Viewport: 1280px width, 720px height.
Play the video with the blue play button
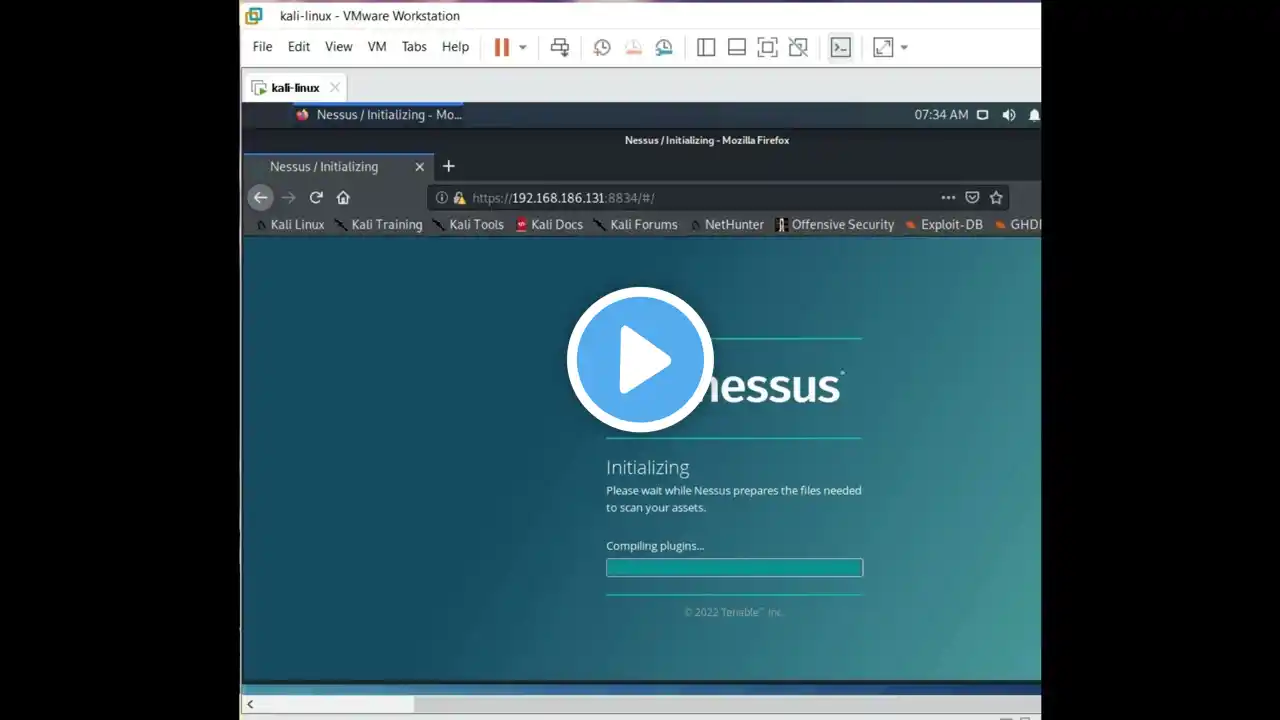tap(640, 359)
